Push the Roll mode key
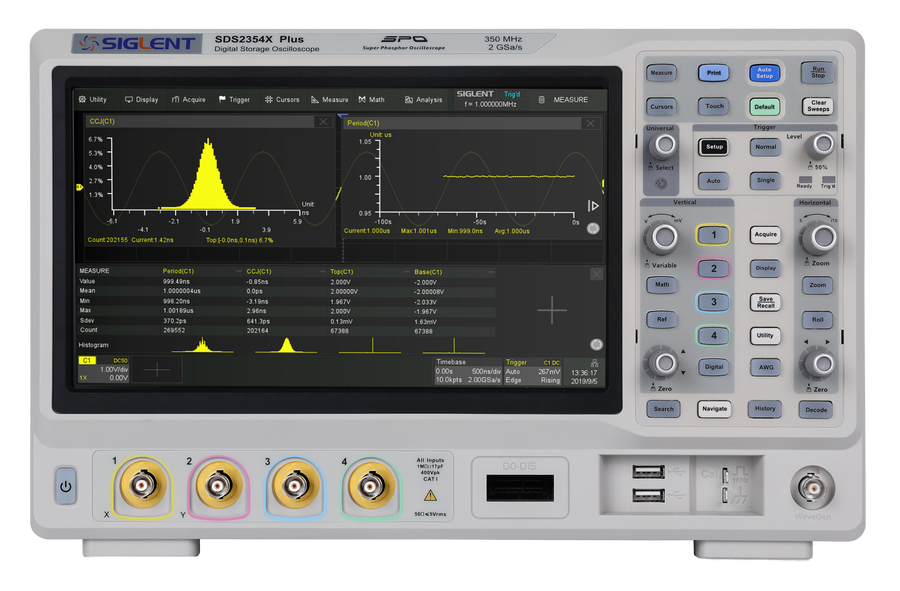 [x=817, y=320]
